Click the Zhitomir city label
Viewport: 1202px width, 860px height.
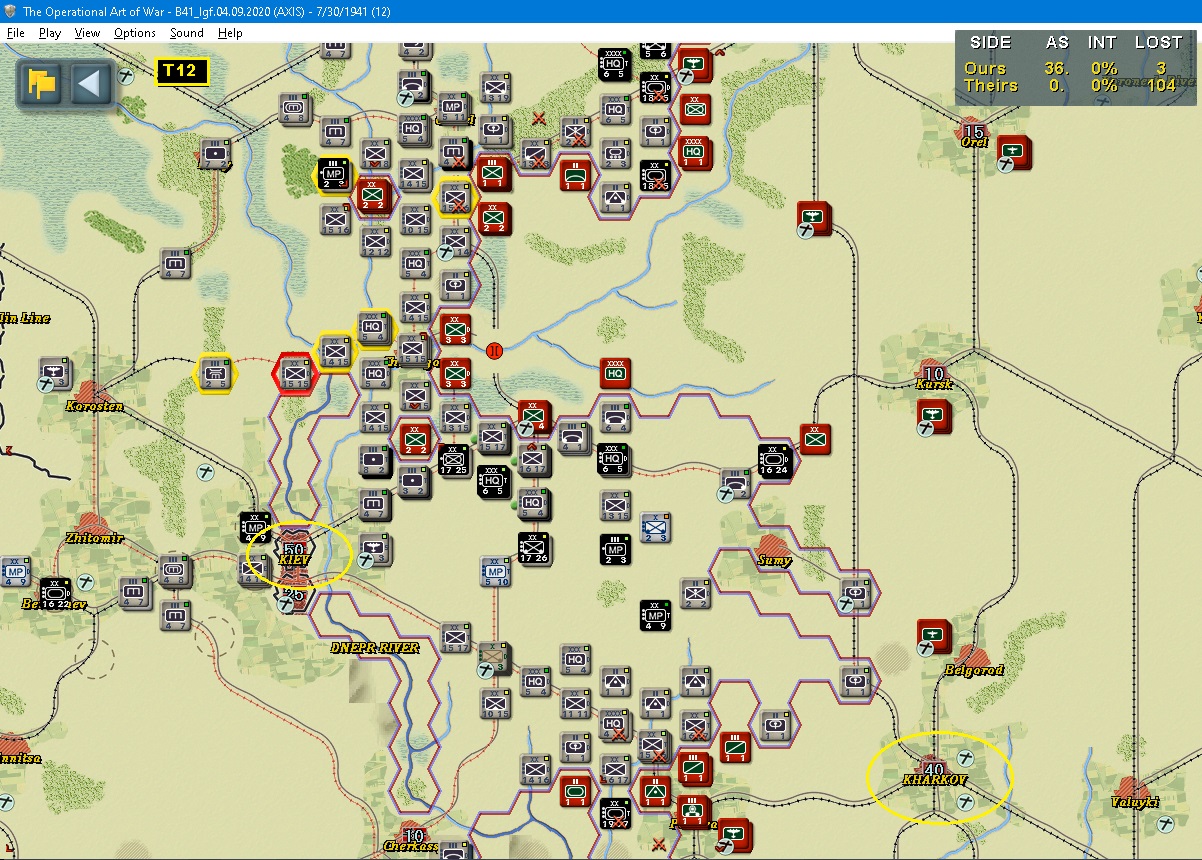[x=94, y=538]
